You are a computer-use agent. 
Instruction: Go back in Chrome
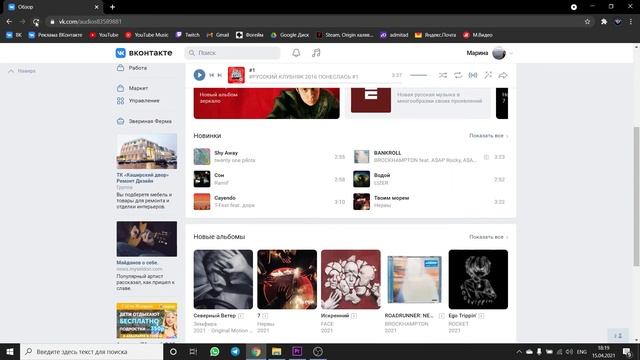point(9,22)
